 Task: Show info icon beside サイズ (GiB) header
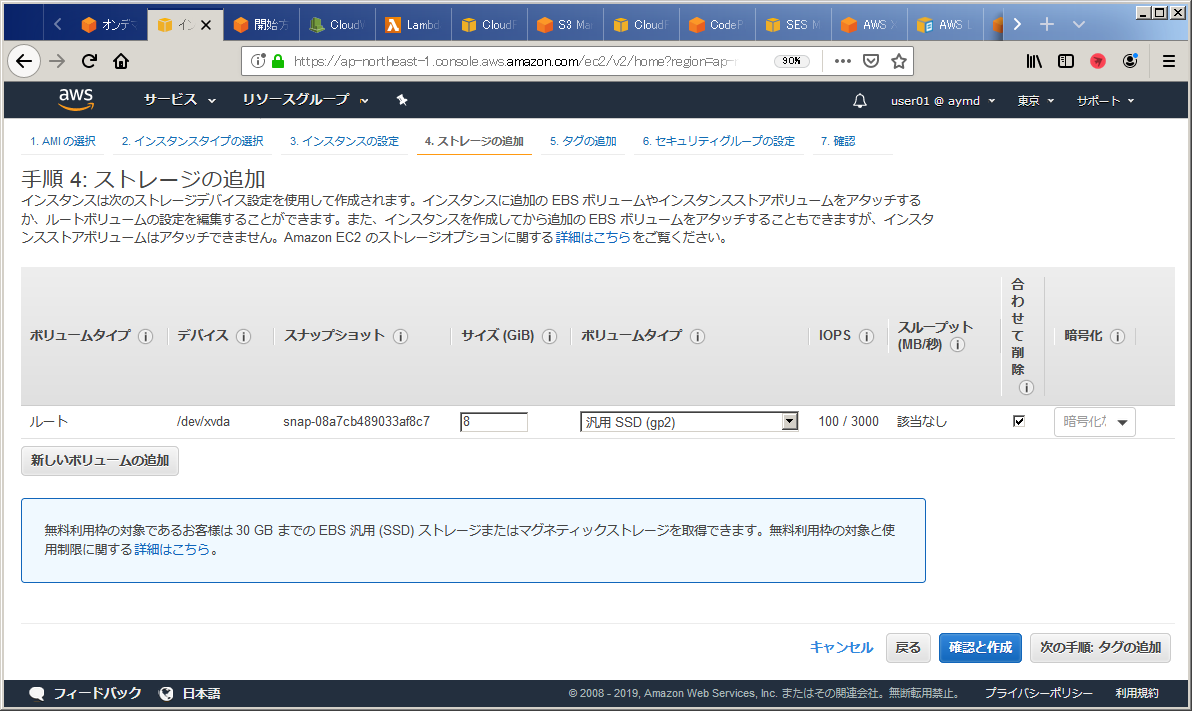click(x=550, y=336)
